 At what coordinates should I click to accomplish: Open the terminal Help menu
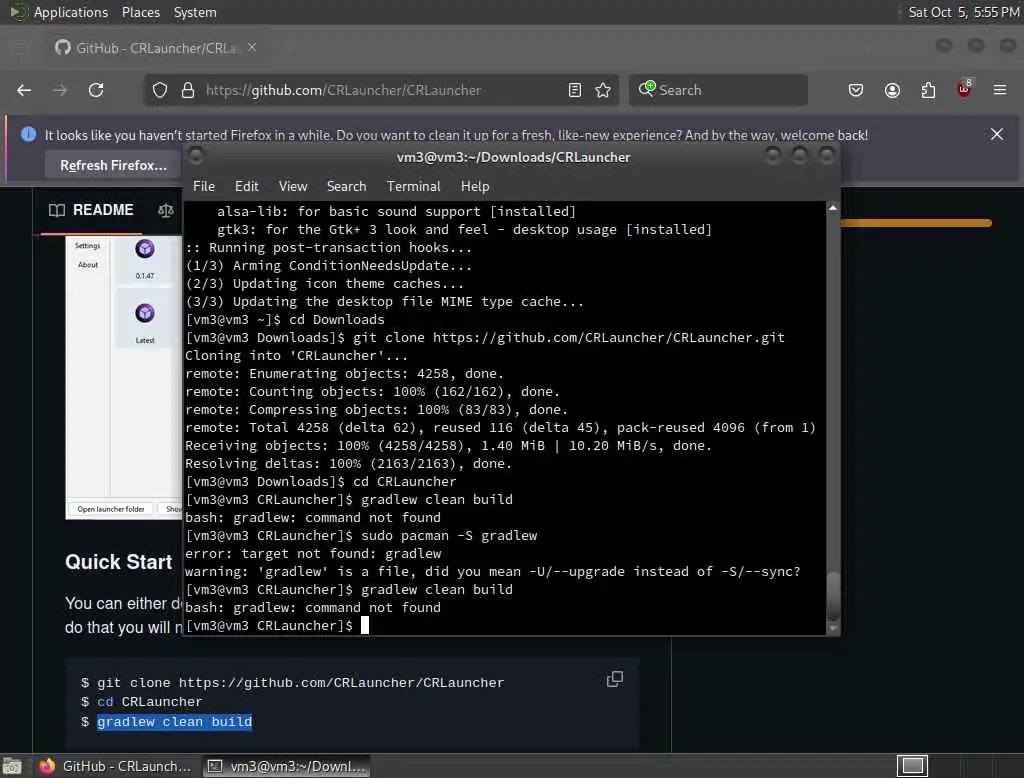pos(475,186)
